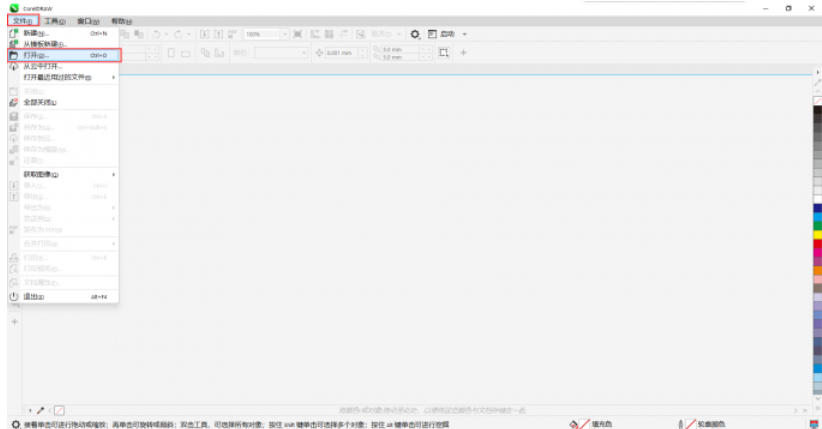The image size is (822, 429).
Task: Click the CorelDRAW logo in title bar
Action: (x=14, y=8)
